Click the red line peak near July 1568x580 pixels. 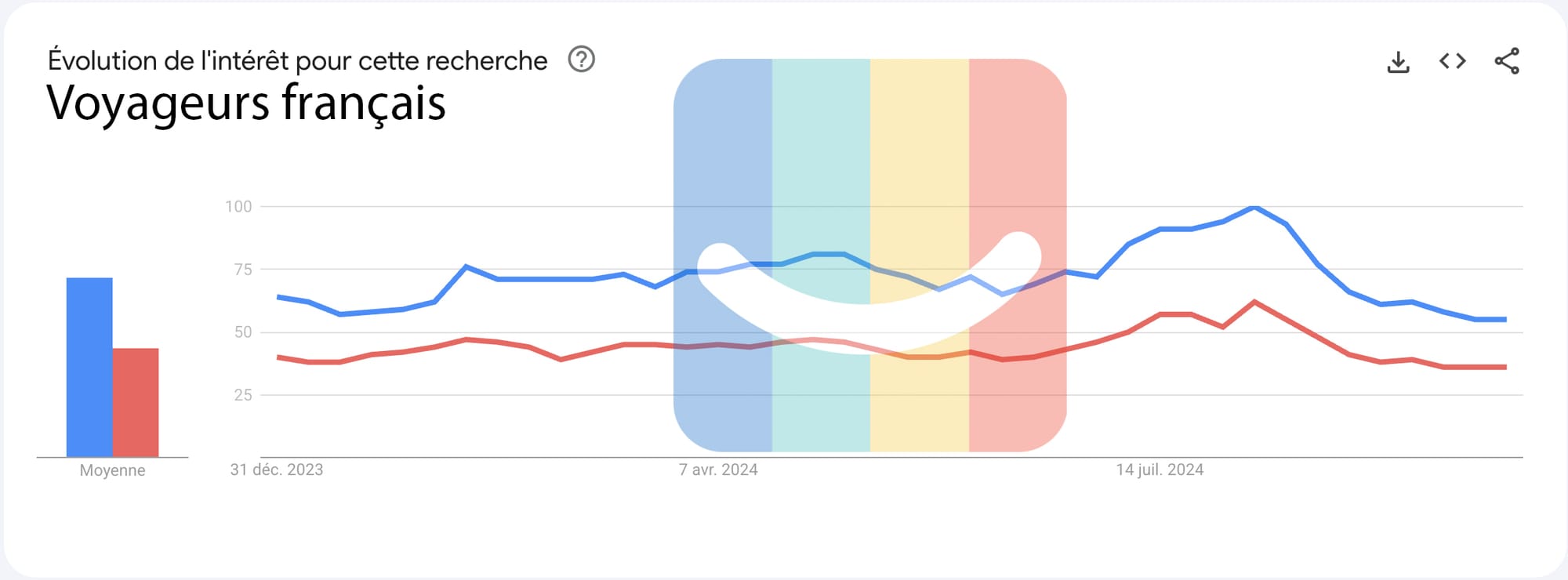point(1255,302)
